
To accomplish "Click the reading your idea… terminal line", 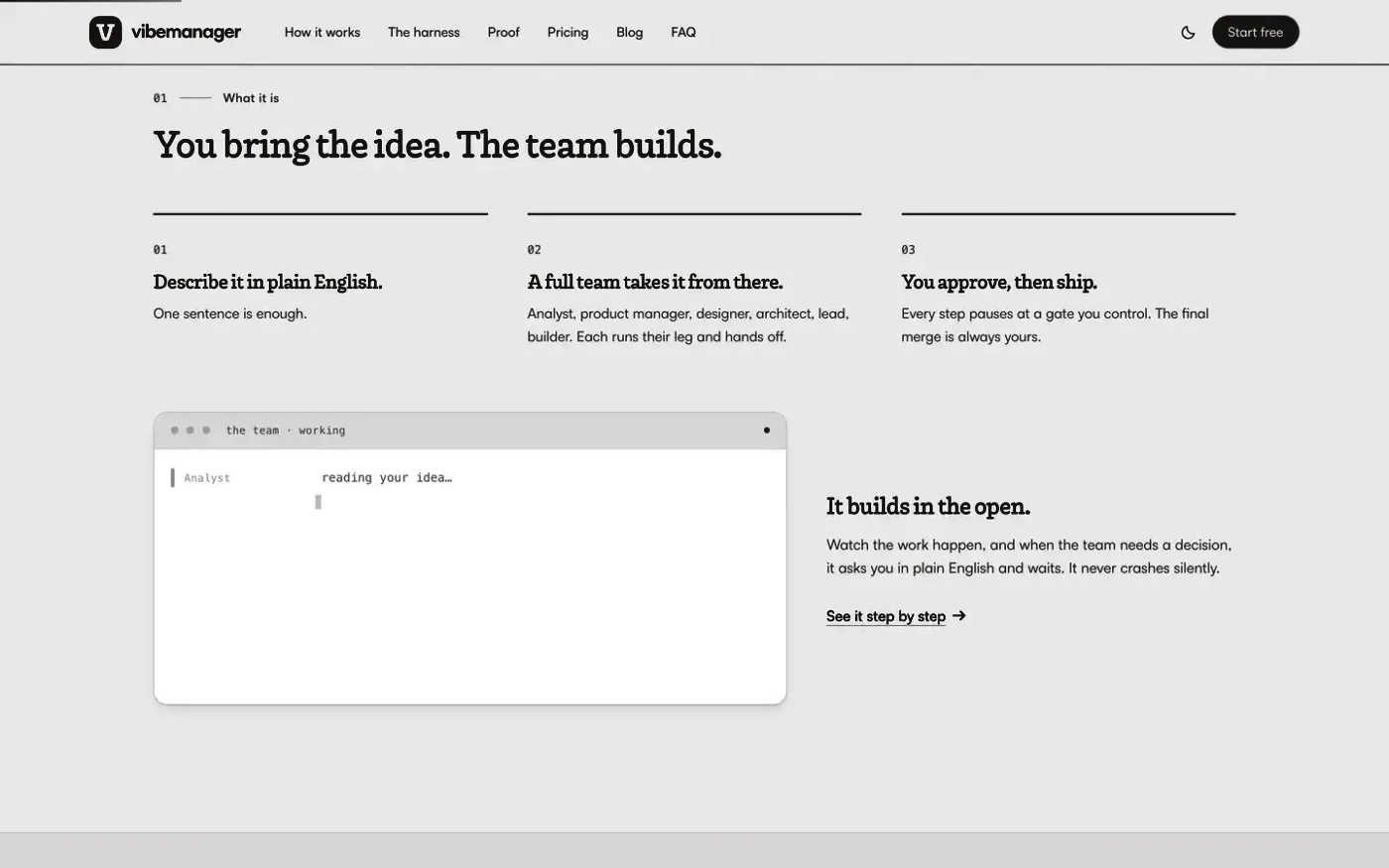I will [x=386, y=478].
